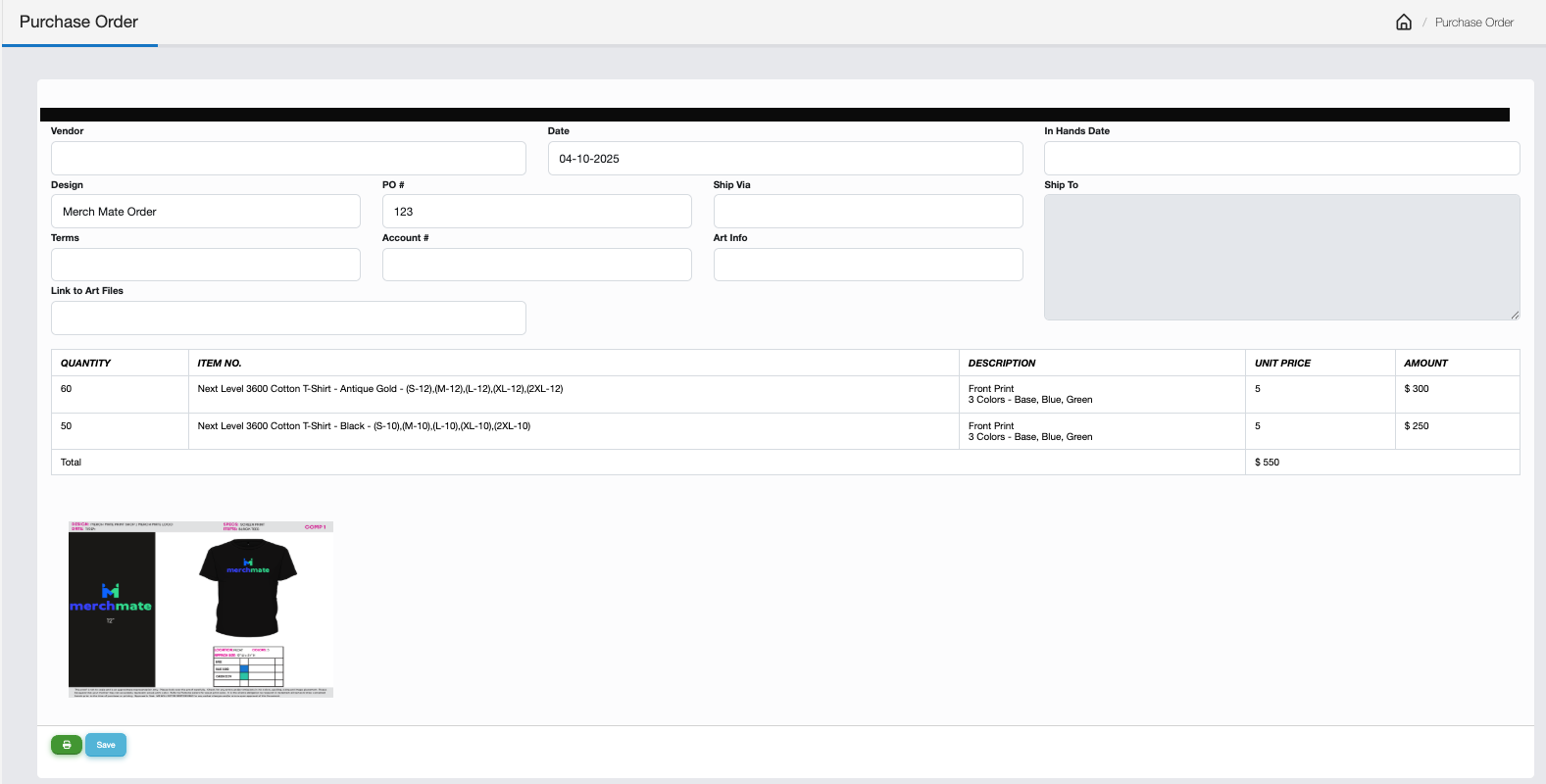Select the Black T-Shirt item row
The height and width of the screenshot is (784, 1546).
[x=364, y=426]
